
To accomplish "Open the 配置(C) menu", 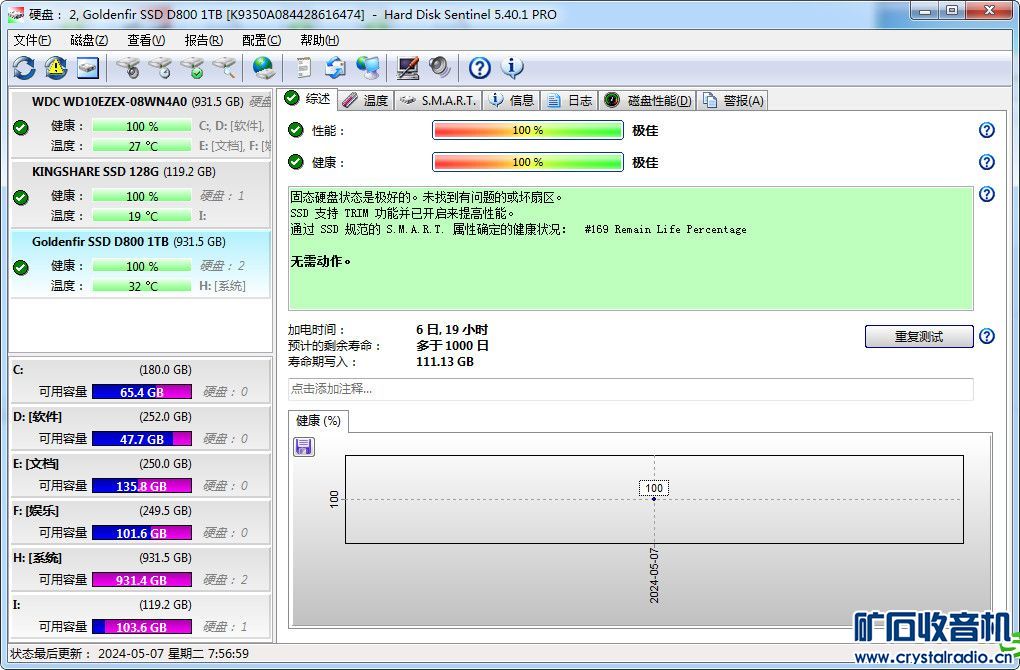I will click(x=262, y=40).
